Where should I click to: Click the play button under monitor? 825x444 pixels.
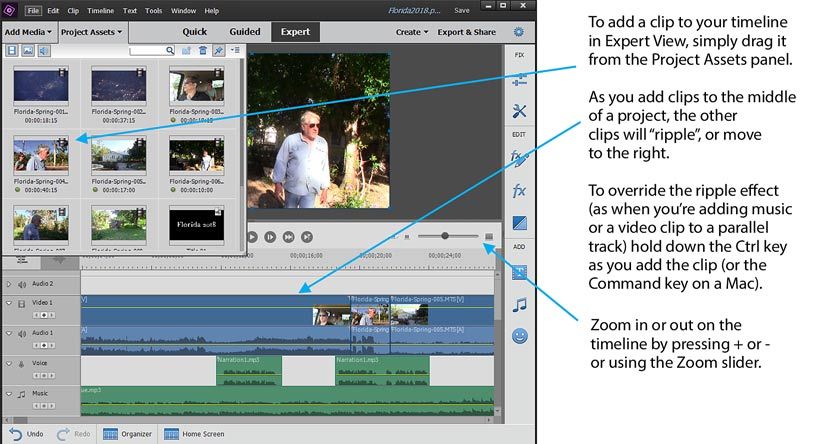(x=252, y=237)
